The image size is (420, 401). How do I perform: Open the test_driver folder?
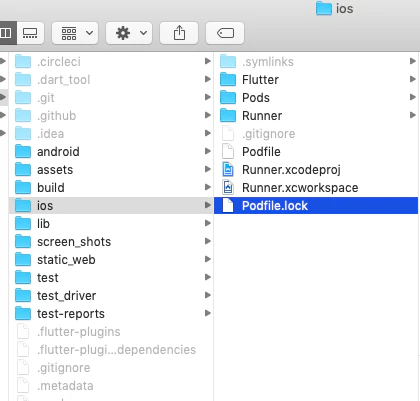tap(111, 296)
